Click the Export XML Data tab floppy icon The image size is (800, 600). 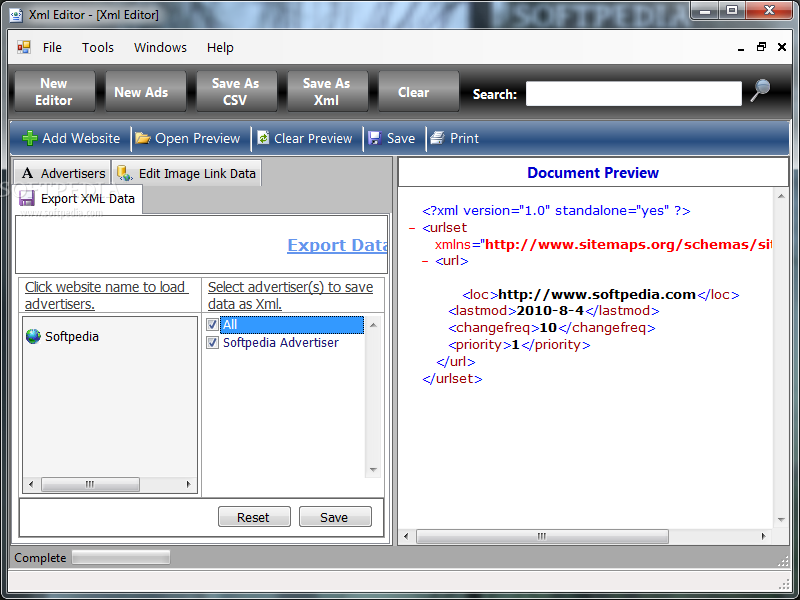(27, 198)
